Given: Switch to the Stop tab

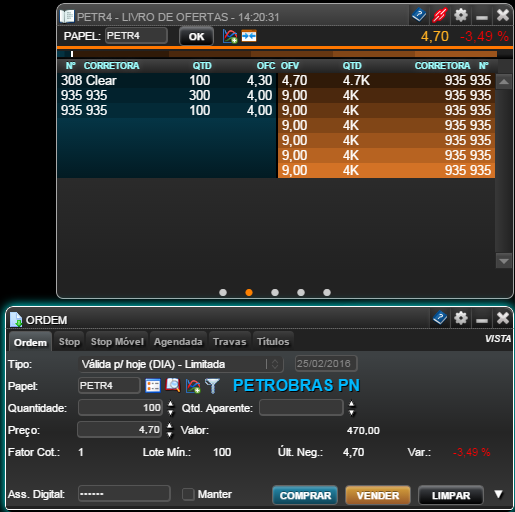Looking at the screenshot, I should click(x=69, y=341).
